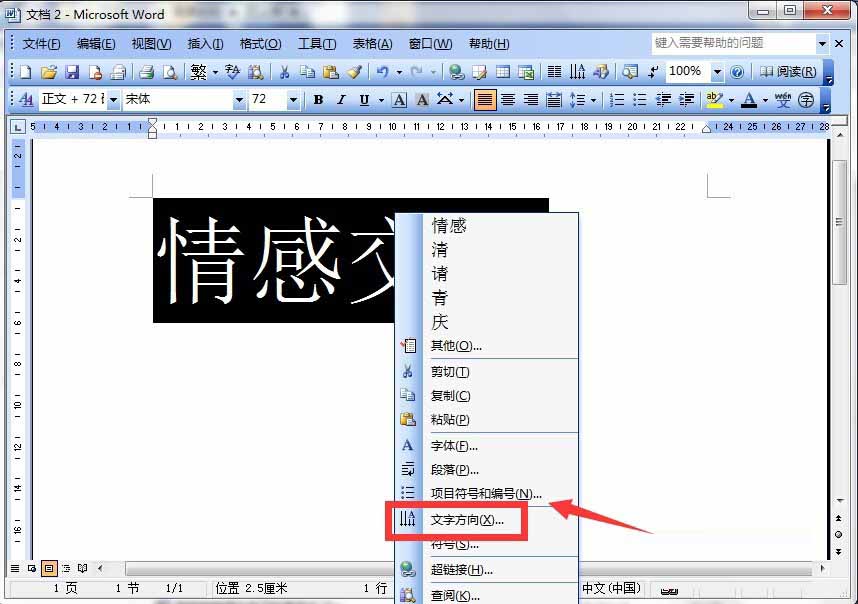Screen dimensions: 858x604
Task: Save the document with floppy icon
Action: (72, 72)
